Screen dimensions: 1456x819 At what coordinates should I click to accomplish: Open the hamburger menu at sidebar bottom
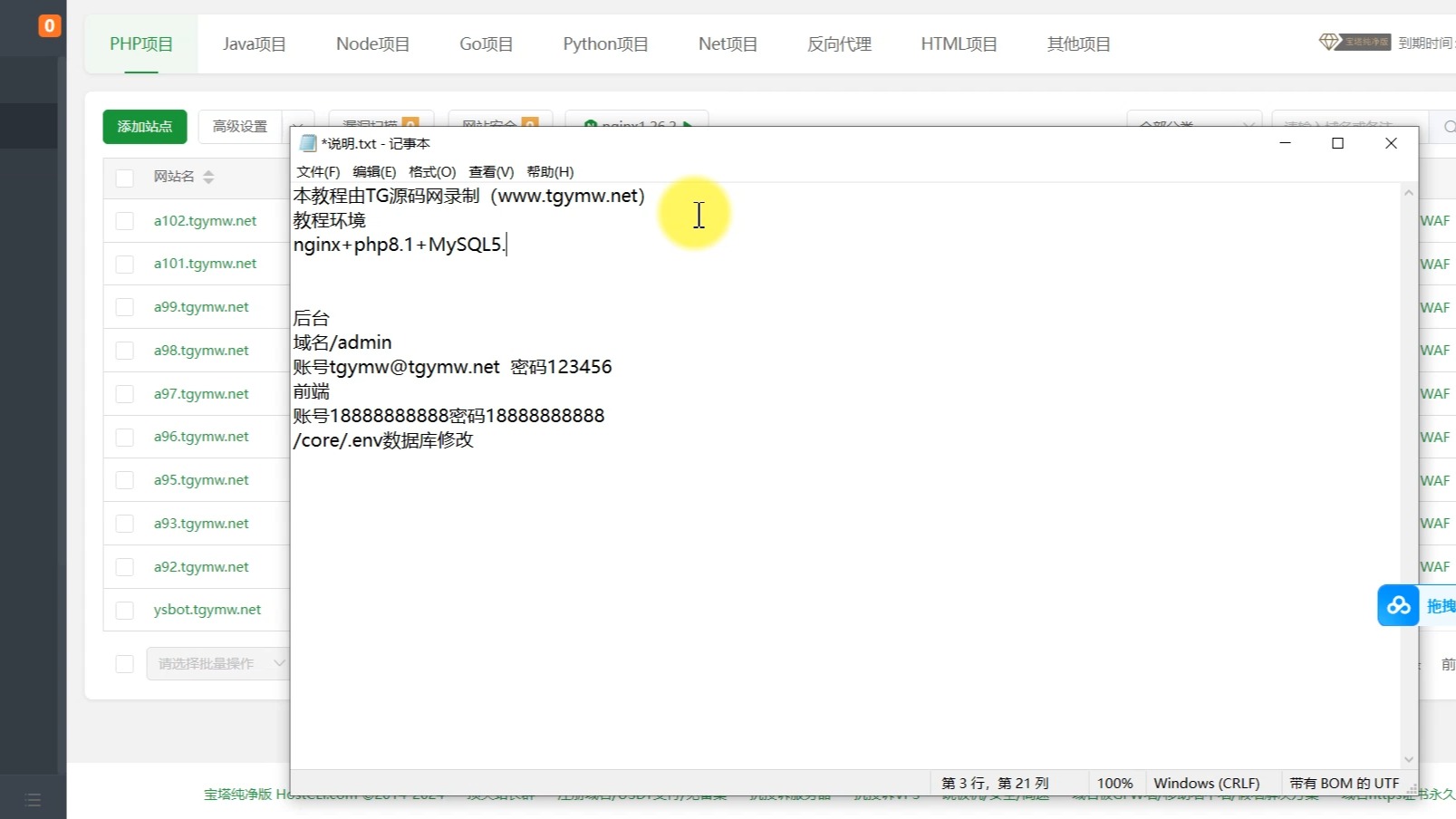coord(34,799)
